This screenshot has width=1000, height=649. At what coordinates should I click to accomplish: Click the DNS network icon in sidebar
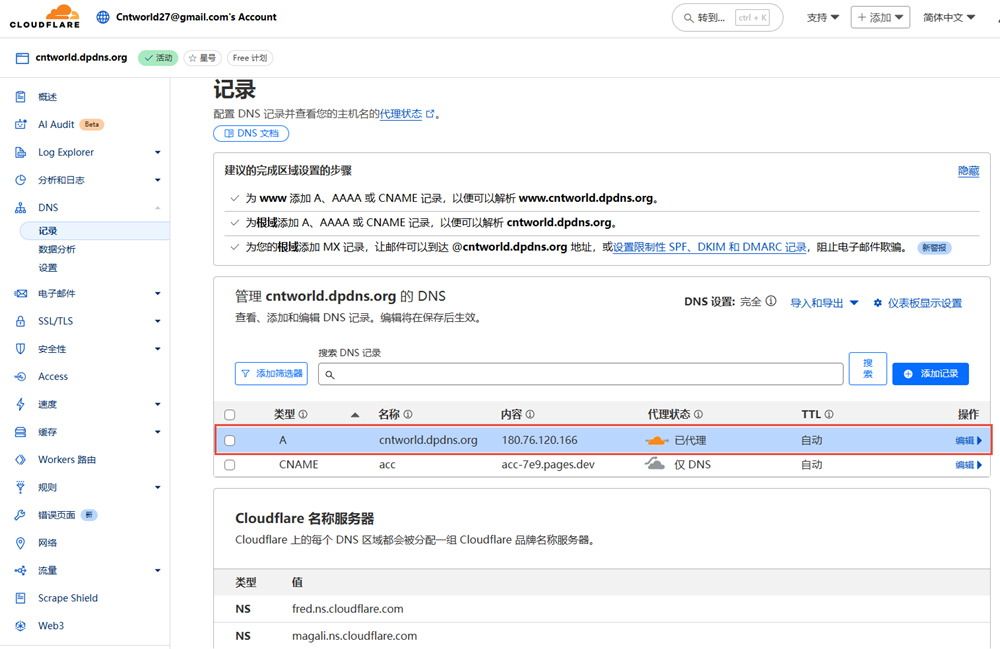click(20, 208)
